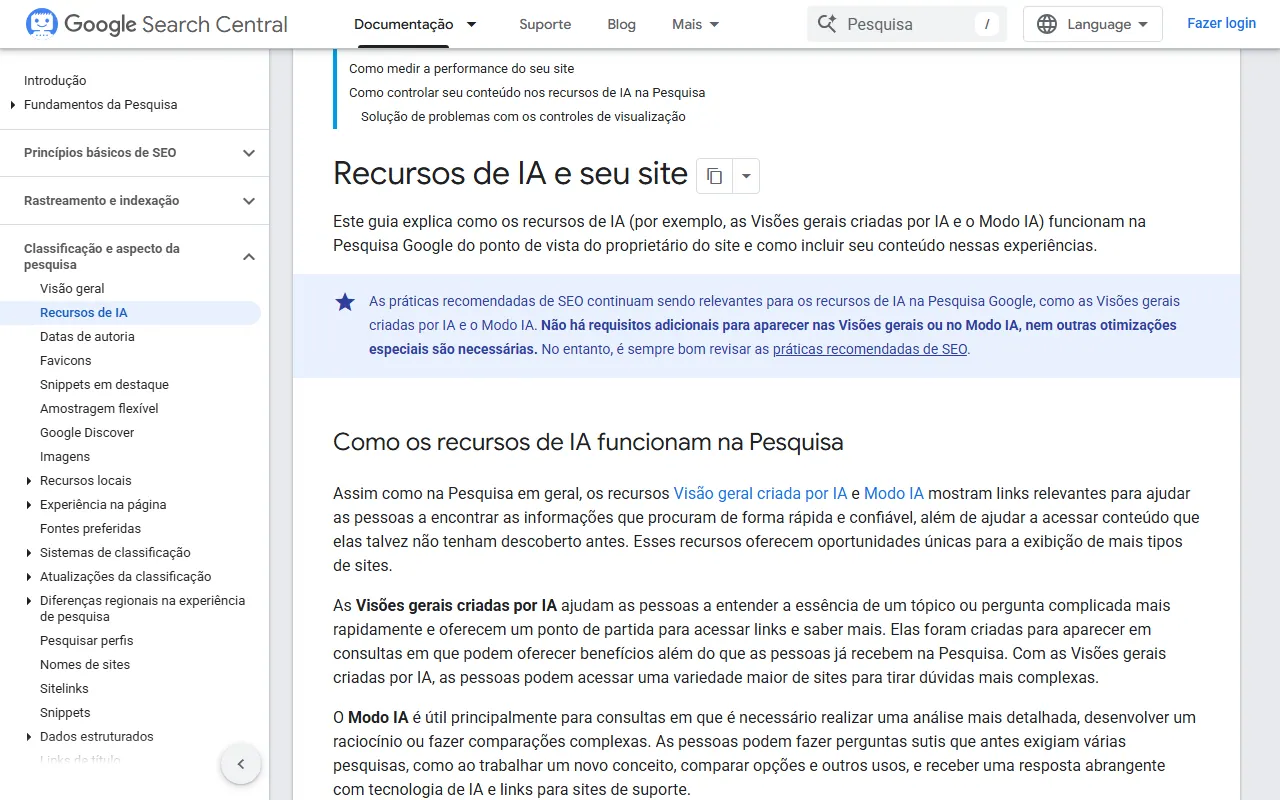Screen dimensions: 1280x800
Task: Click the search magnifier sparkle icon
Action: [x=827, y=24]
